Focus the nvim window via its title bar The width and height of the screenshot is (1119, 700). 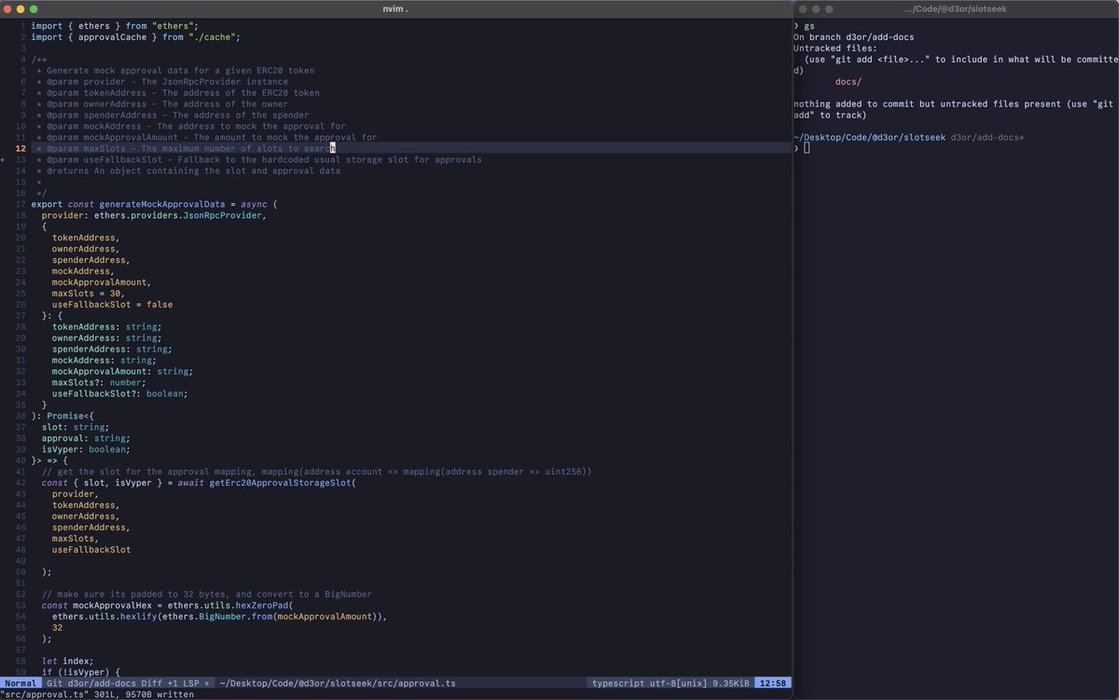[396, 9]
